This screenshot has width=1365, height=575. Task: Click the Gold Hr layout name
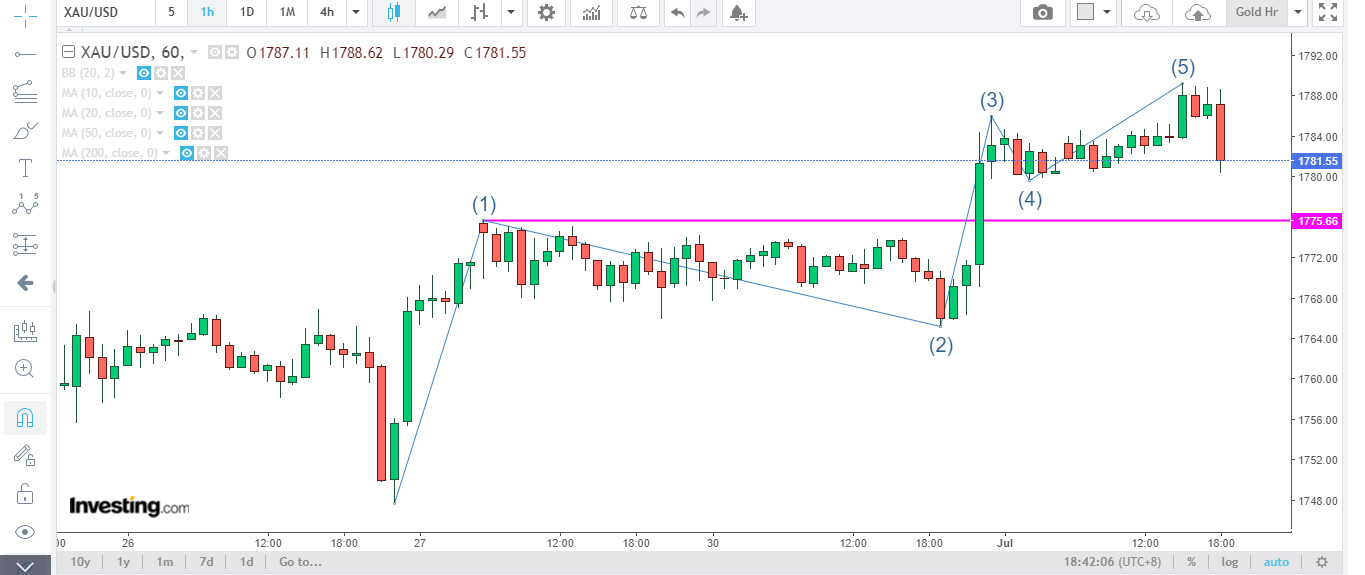1257,12
